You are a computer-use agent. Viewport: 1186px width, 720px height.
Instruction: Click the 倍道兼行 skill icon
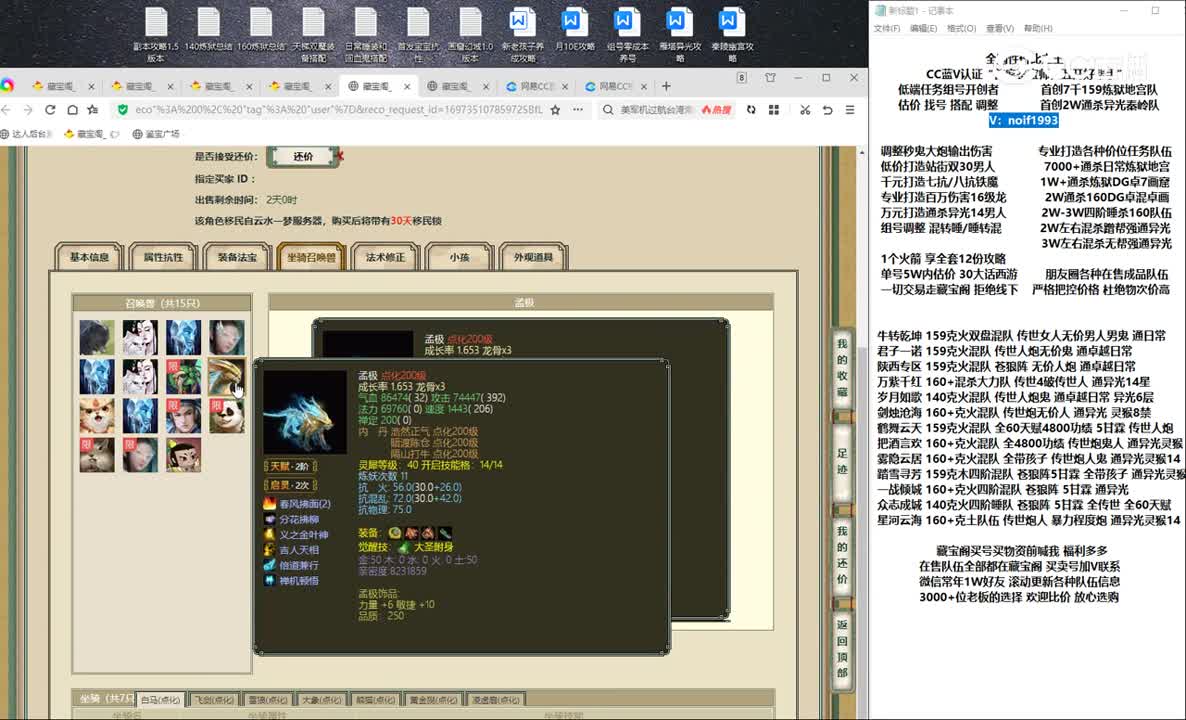point(269,565)
